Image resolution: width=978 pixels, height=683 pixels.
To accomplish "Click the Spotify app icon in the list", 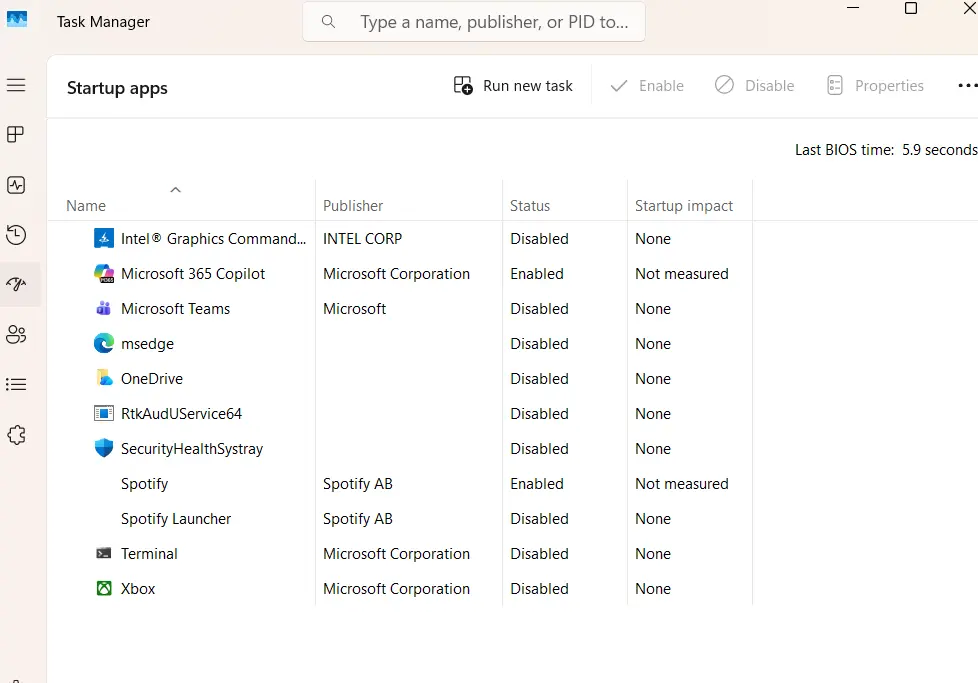I will click(x=103, y=483).
